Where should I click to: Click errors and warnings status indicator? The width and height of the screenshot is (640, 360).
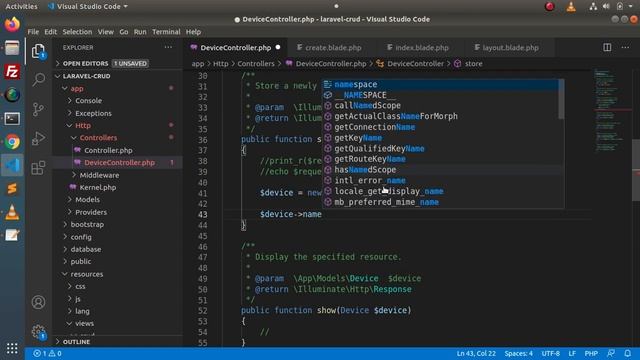(x=47, y=353)
